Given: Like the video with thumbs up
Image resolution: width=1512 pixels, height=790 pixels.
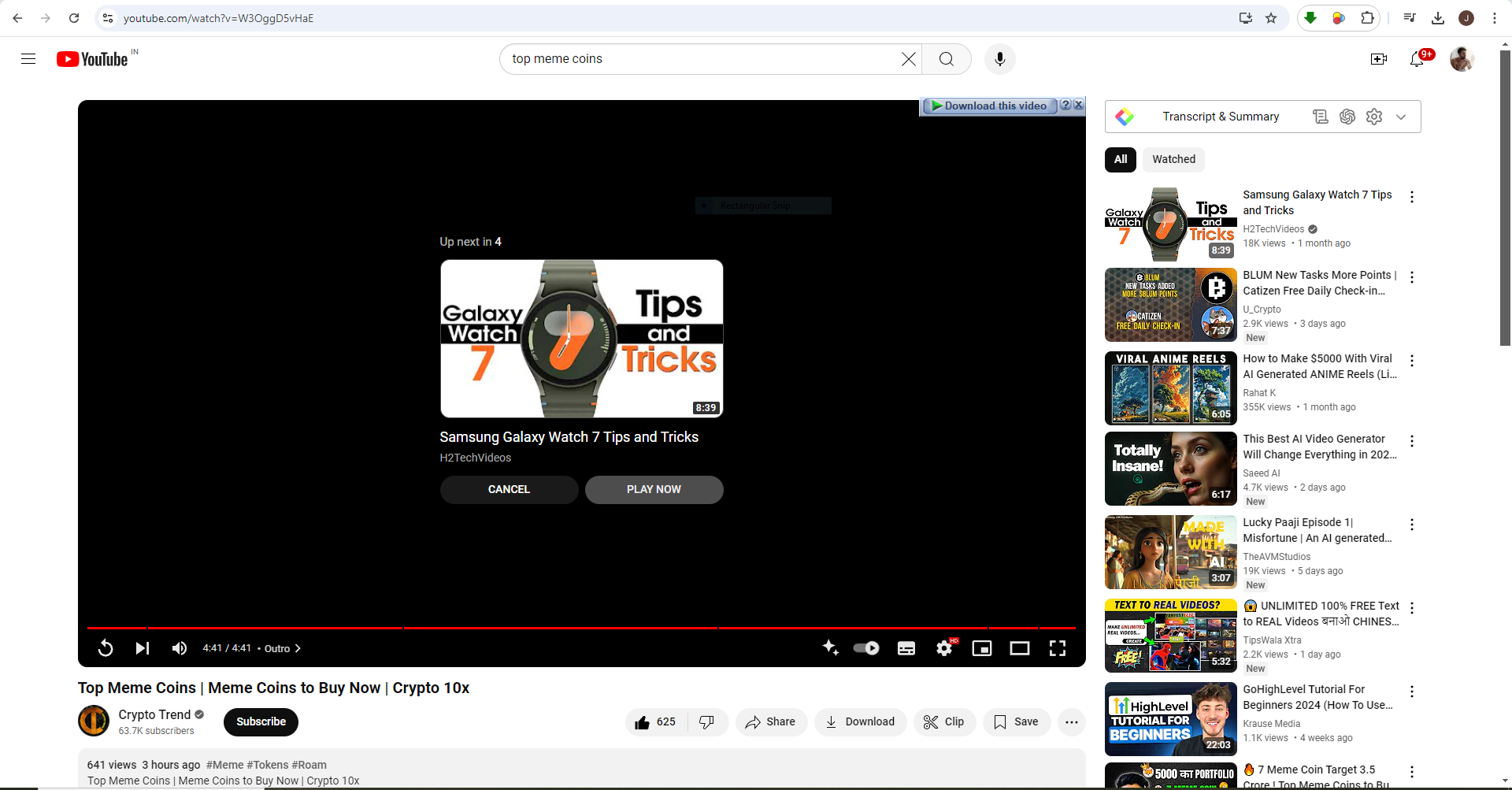Looking at the screenshot, I should coord(655,722).
